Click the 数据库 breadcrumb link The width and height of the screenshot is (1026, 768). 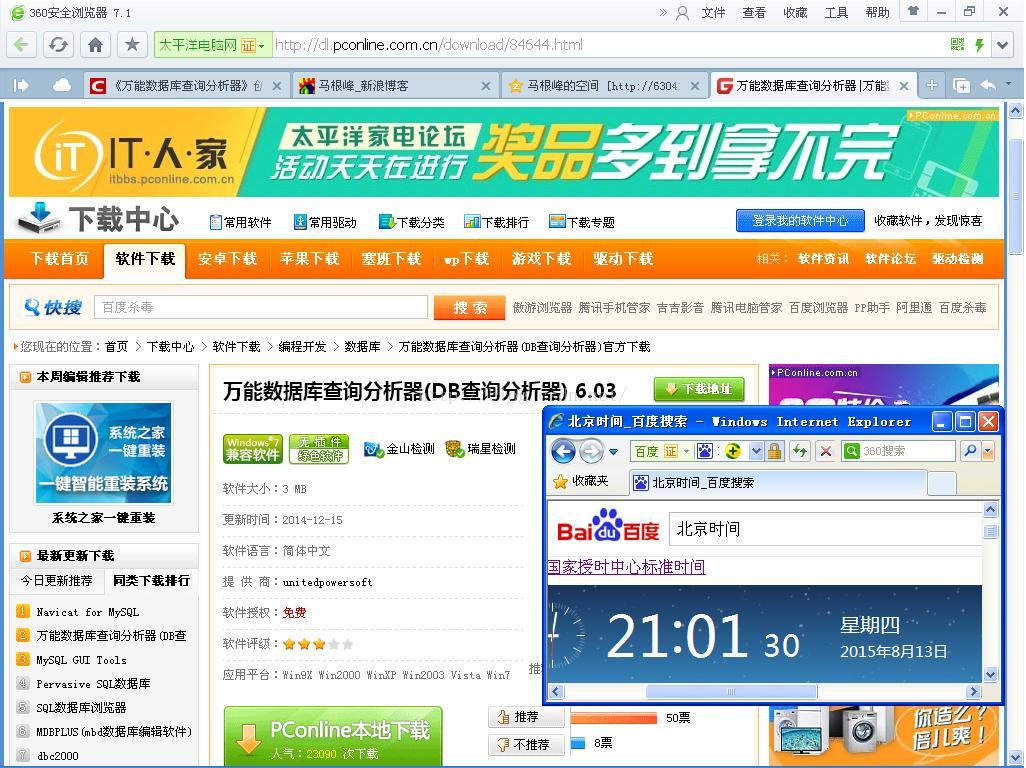(363, 347)
